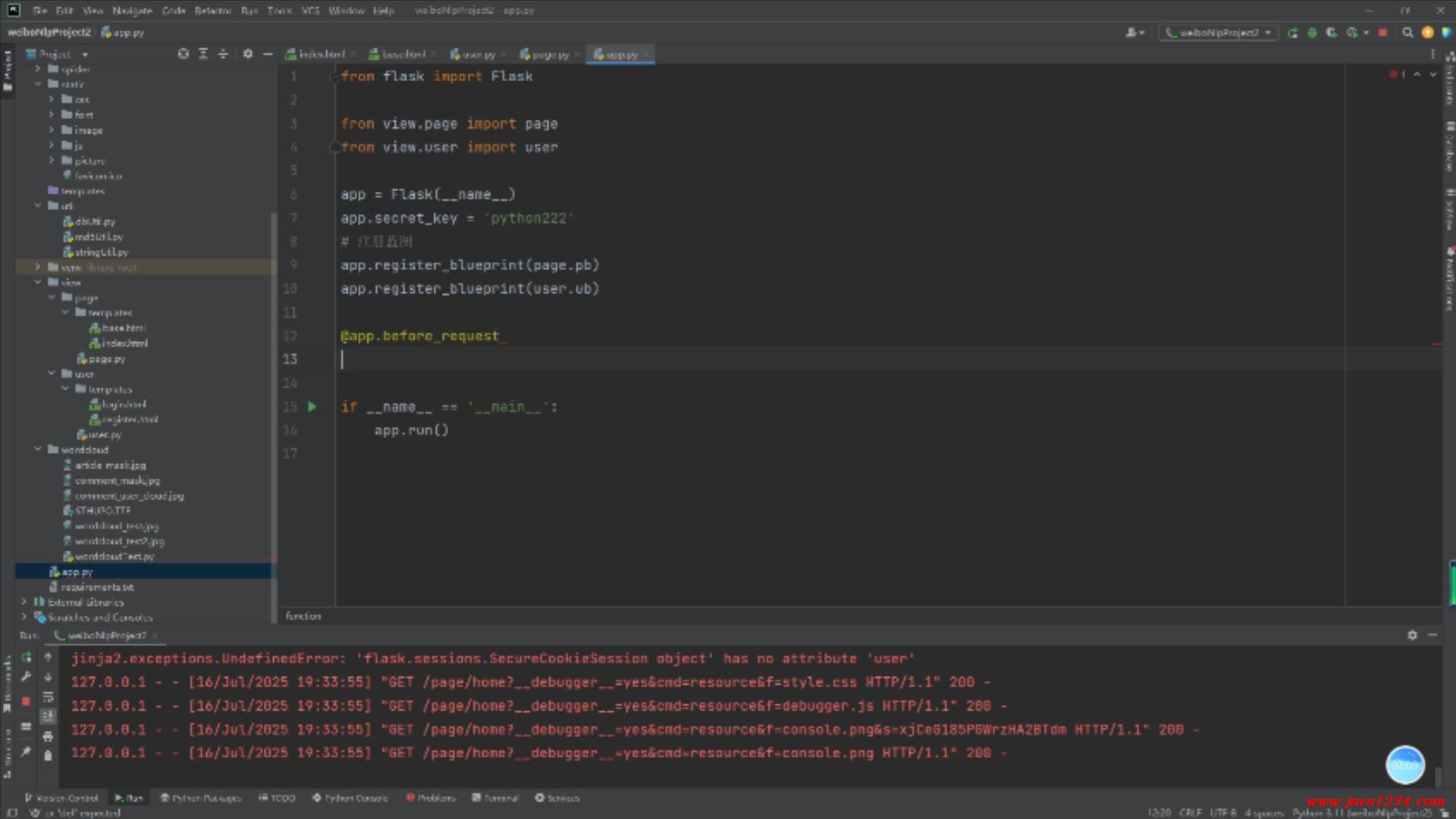Open the Refactor menu
1456x819 pixels.
212,11
